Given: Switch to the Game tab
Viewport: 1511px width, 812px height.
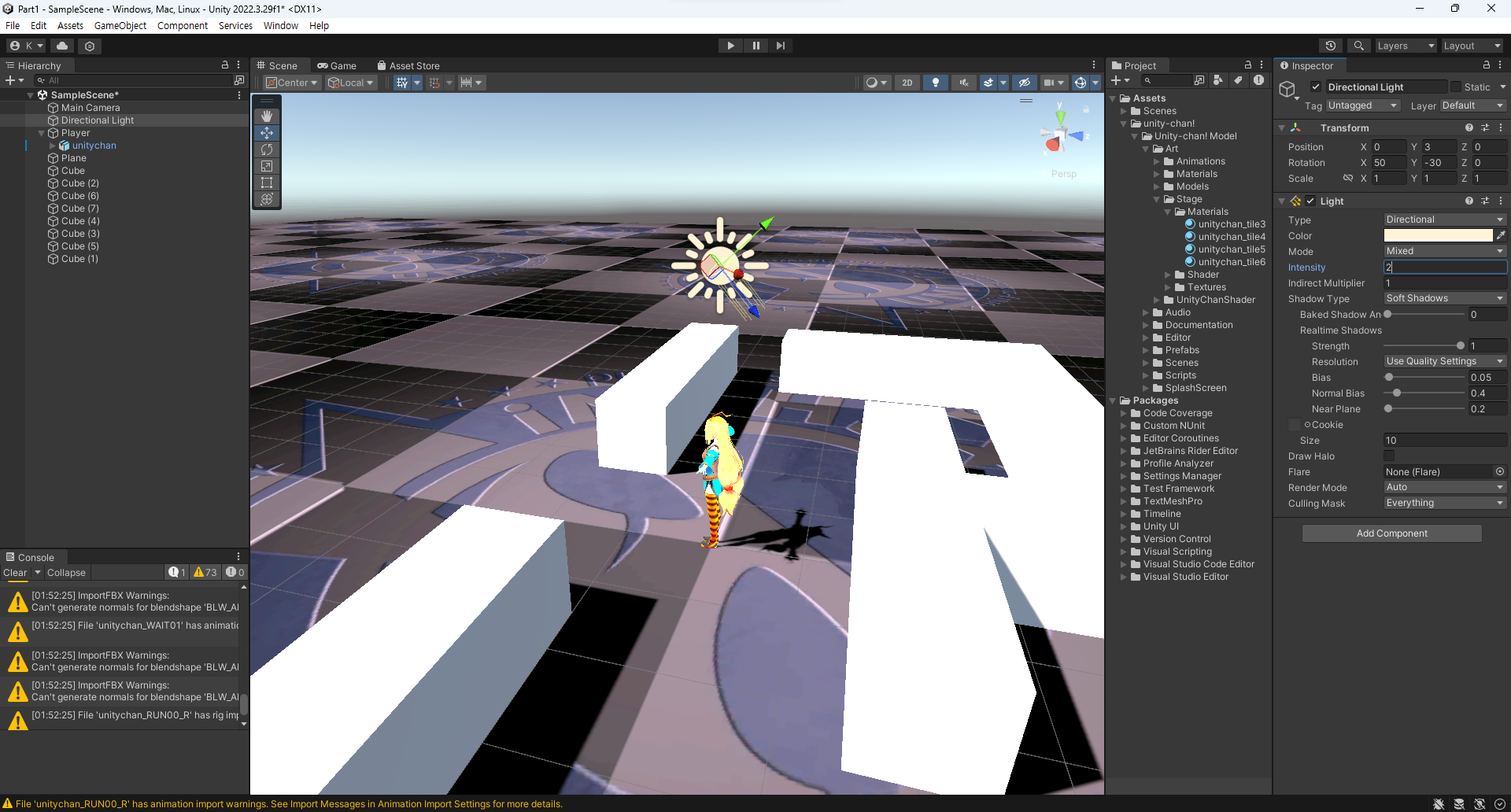Looking at the screenshot, I should tap(337, 66).
